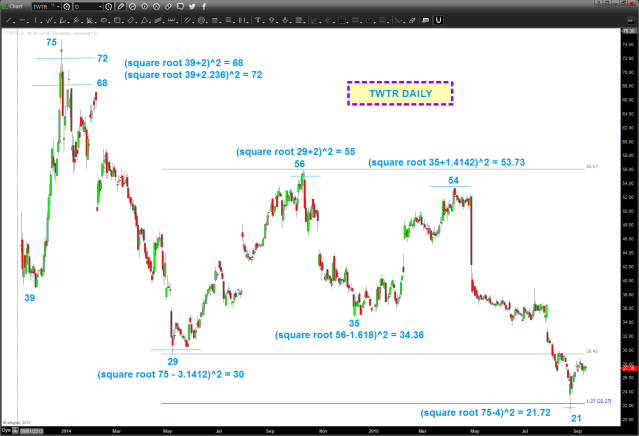Click the eraser remove drawings icon
This screenshot has width=639, height=436.
pyautogui.click(x=412, y=20)
